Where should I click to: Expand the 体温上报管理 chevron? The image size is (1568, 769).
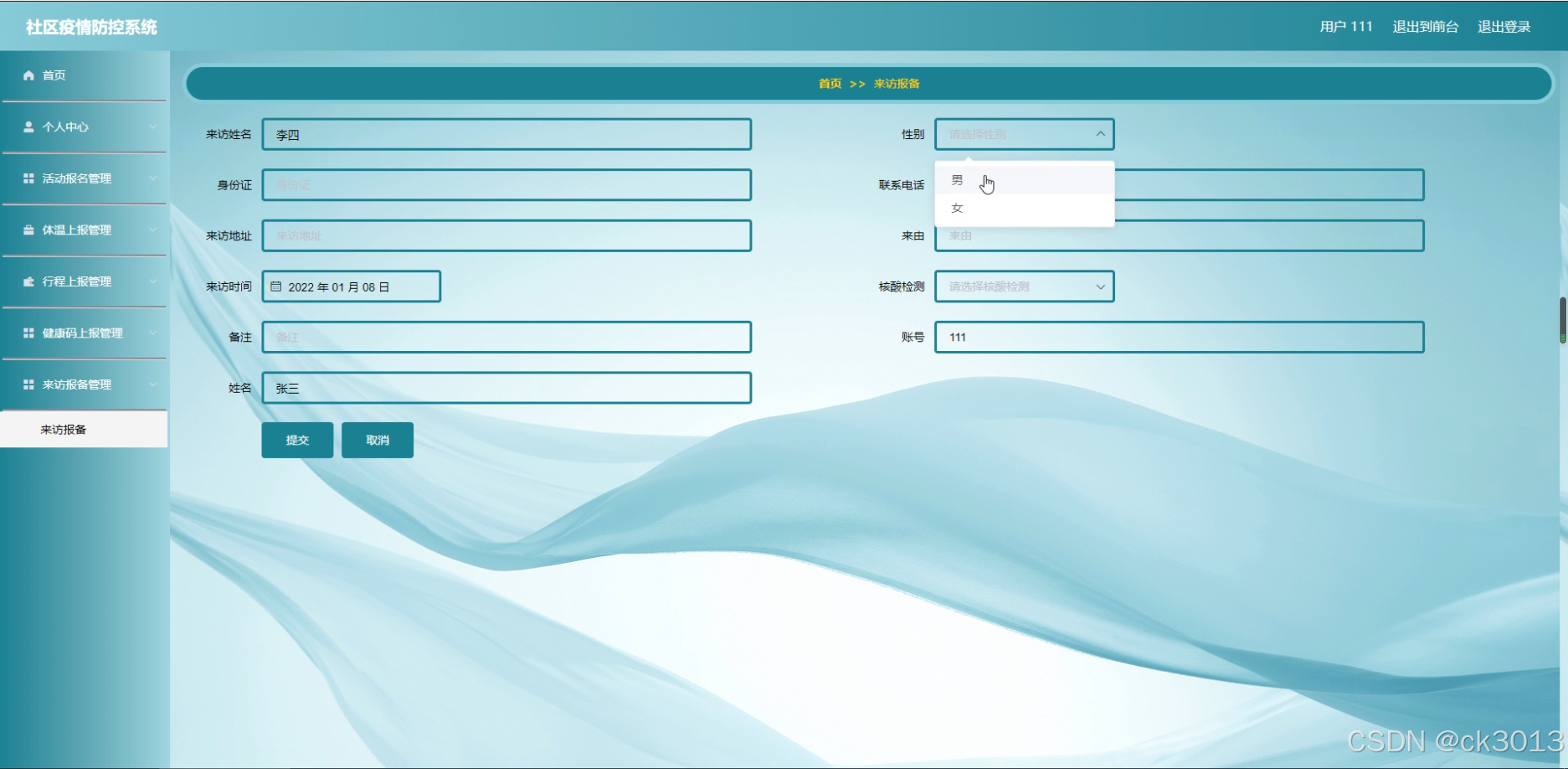152,230
